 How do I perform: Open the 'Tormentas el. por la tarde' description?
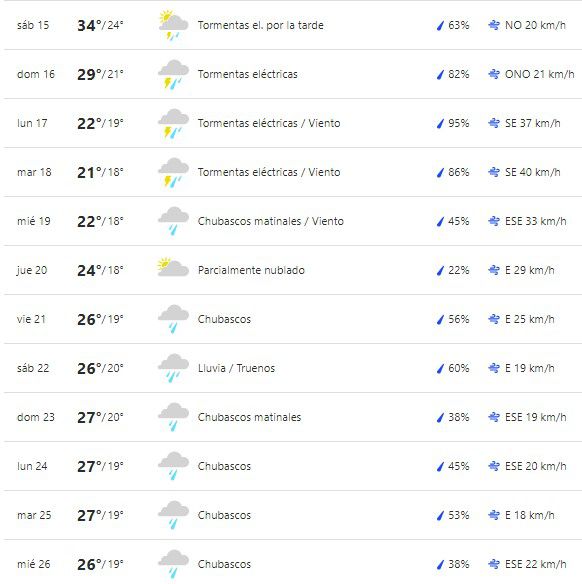261,25
